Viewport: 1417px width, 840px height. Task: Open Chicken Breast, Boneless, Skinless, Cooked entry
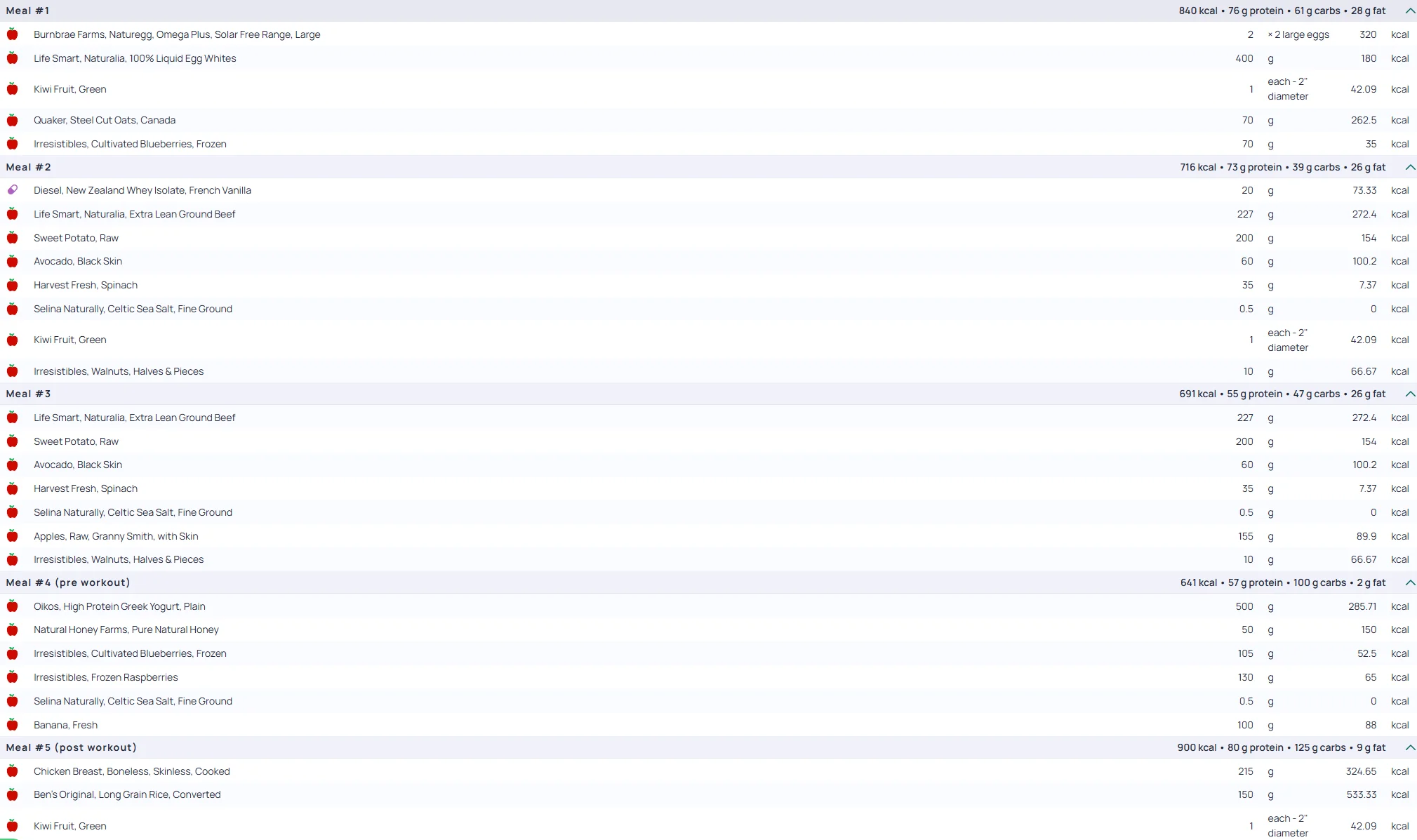pos(132,771)
